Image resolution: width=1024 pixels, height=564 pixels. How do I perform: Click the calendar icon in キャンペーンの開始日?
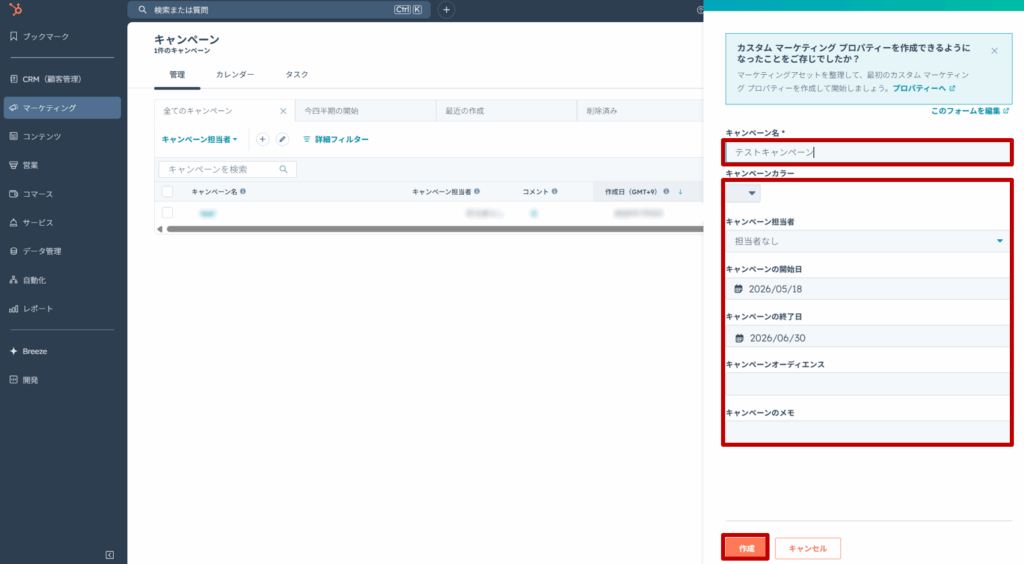(738, 289)
